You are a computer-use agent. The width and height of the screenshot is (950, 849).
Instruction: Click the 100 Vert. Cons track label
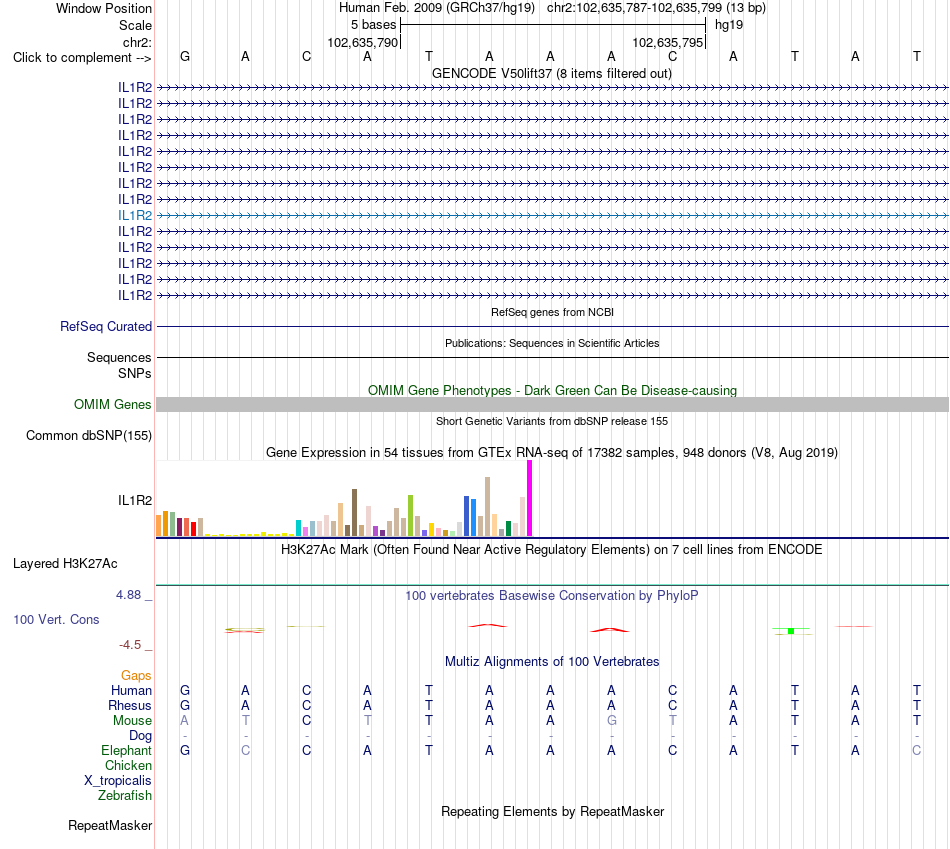[x=56, y=619]
